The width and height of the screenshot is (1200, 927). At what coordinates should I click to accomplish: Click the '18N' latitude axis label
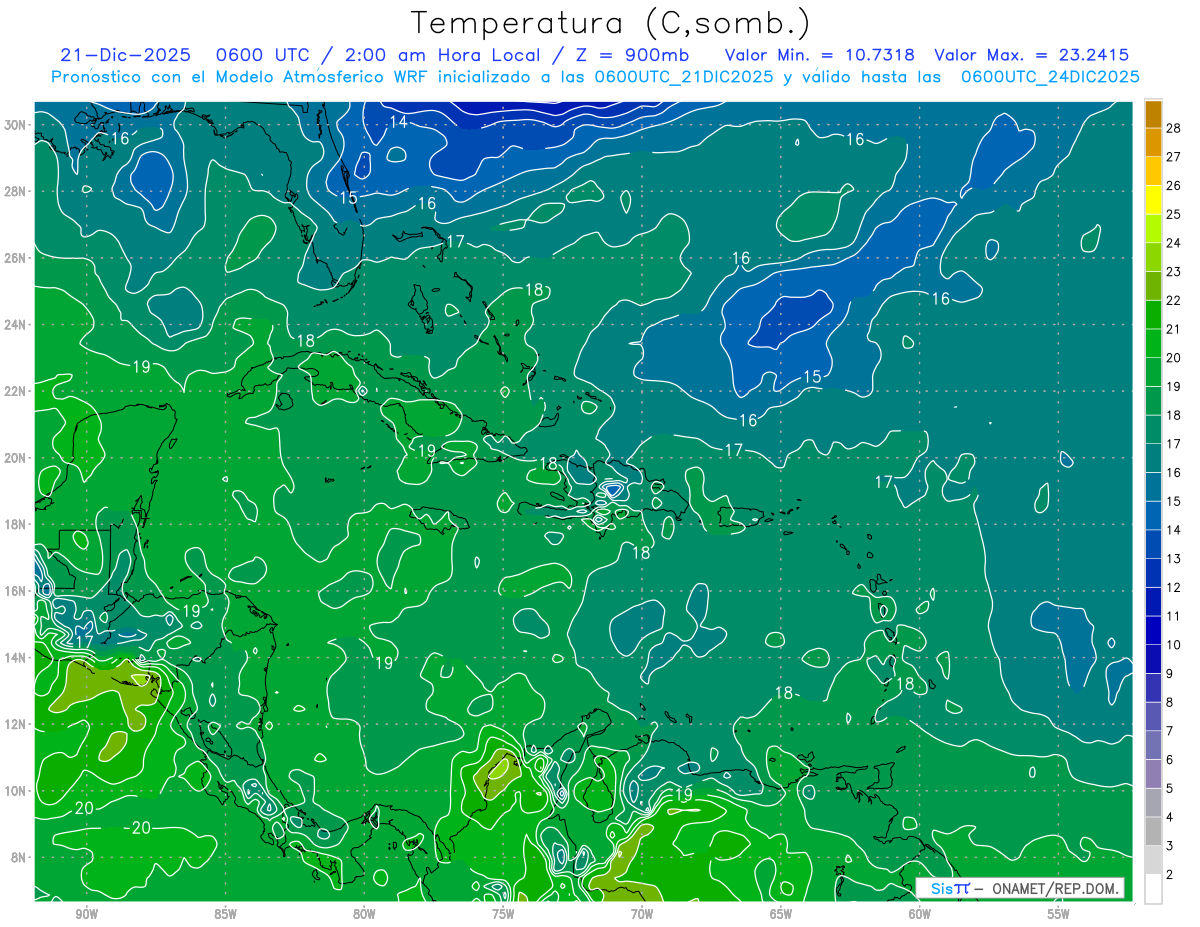coord(15,524)
